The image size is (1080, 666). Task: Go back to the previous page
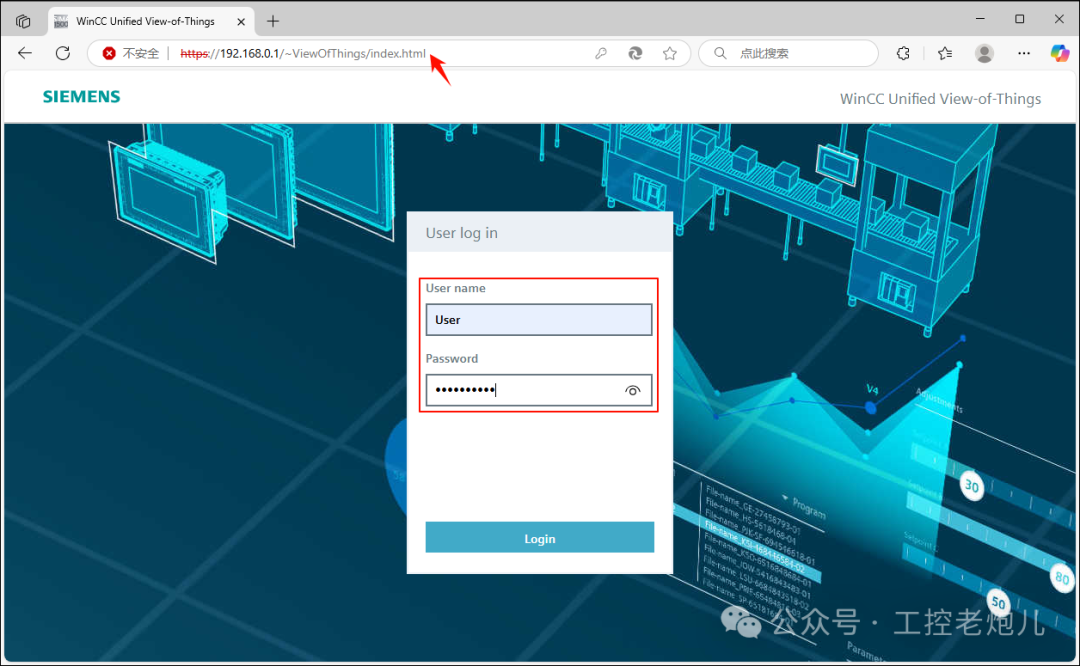click(x=25, y=53)
